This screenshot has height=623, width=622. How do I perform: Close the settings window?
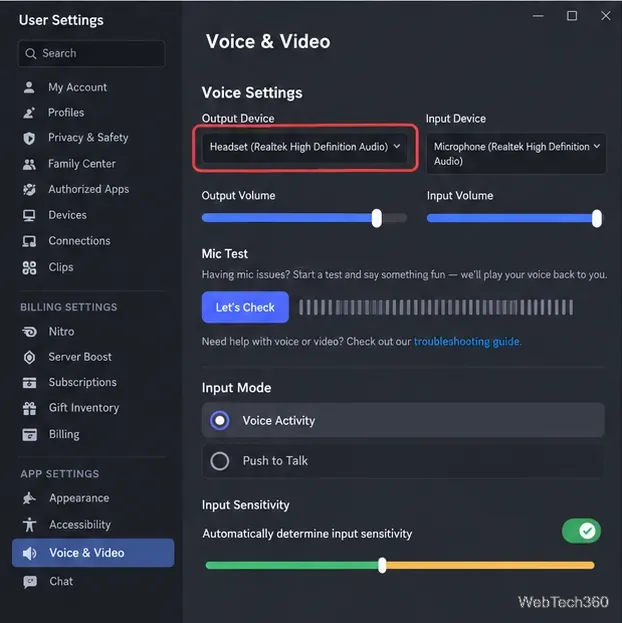click(x=606, y=16)
